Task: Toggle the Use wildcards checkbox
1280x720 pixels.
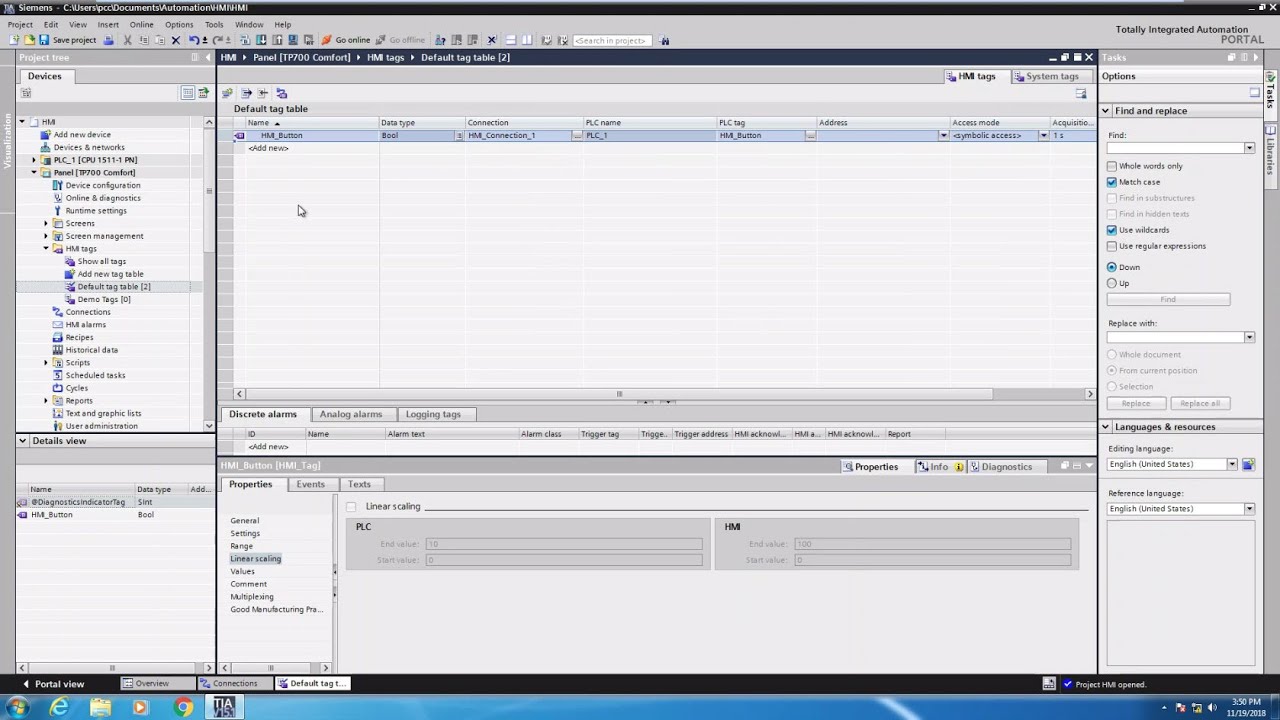Action: coord(1112,230)
